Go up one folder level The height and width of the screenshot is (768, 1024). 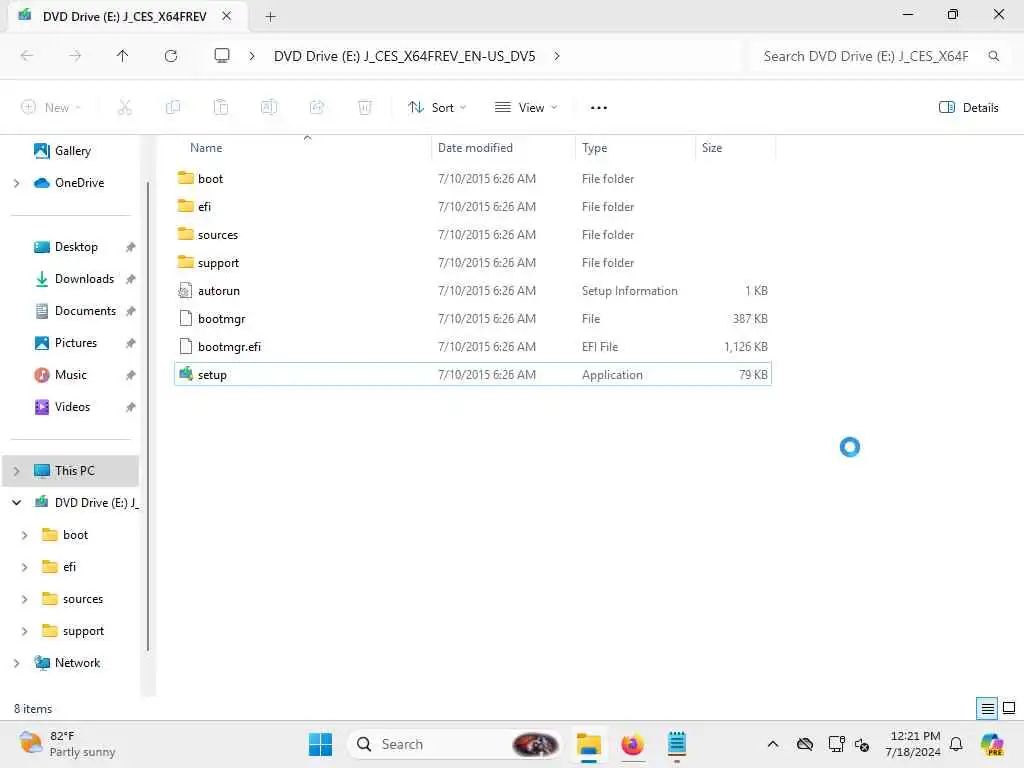coord(122,56)
